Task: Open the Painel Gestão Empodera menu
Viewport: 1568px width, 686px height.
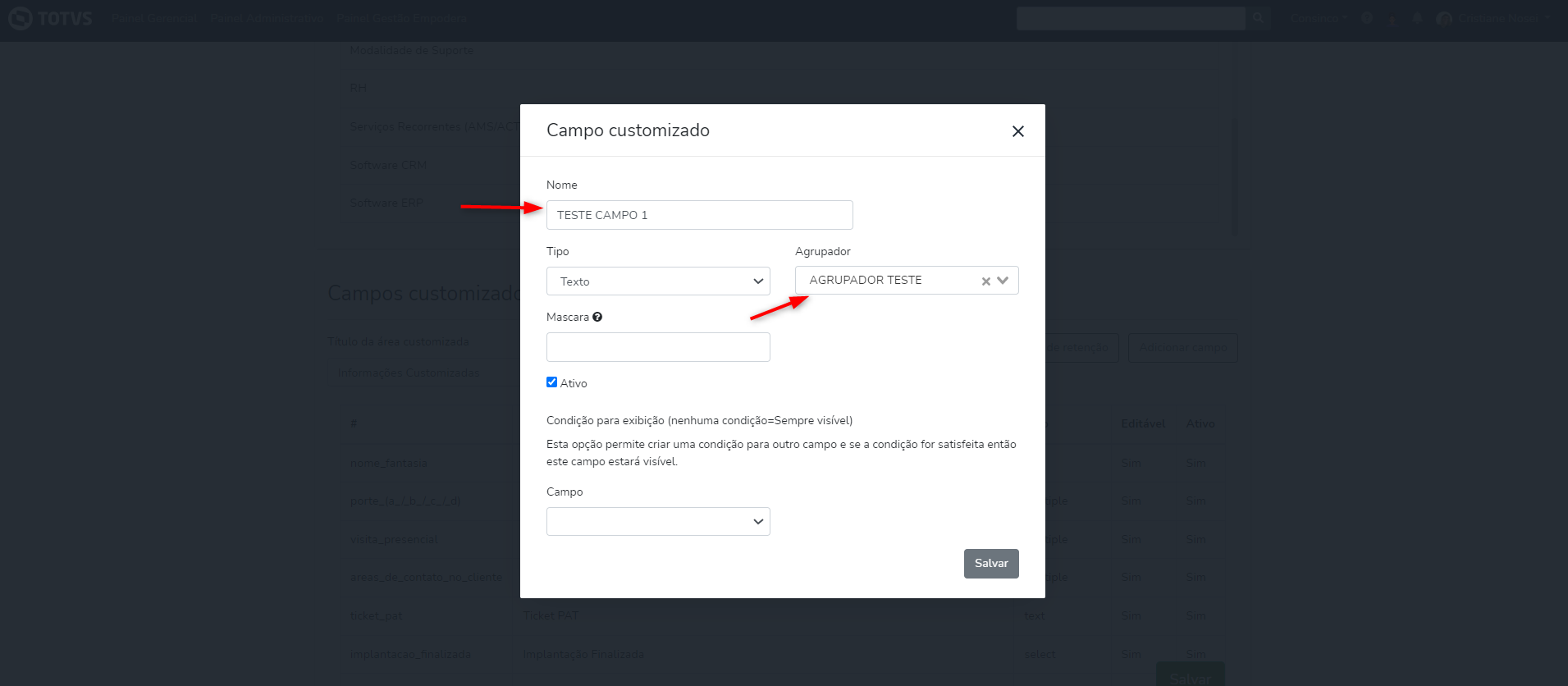Action: (x=401, y=18)
